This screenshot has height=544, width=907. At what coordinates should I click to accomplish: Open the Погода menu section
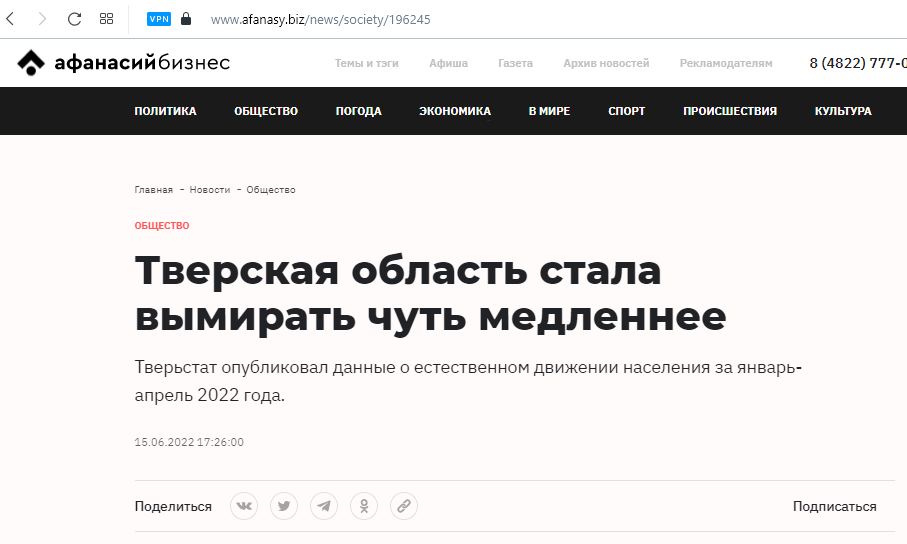(x=358, y=111)
